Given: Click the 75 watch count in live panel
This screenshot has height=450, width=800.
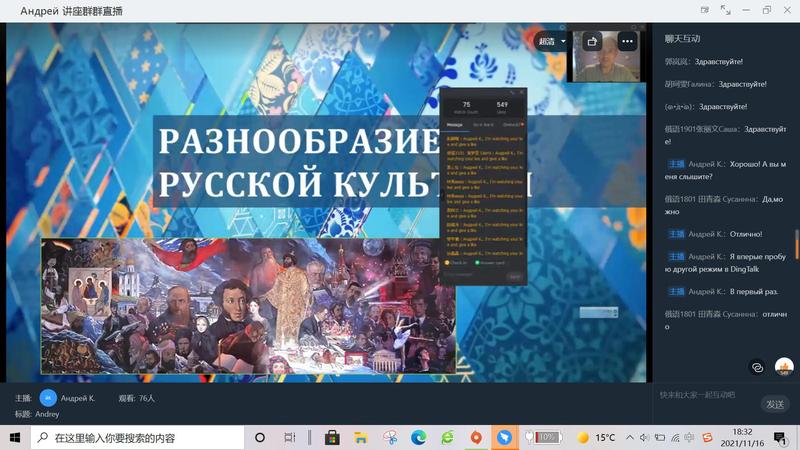Looking at the screenshot, I should (466, 105).
